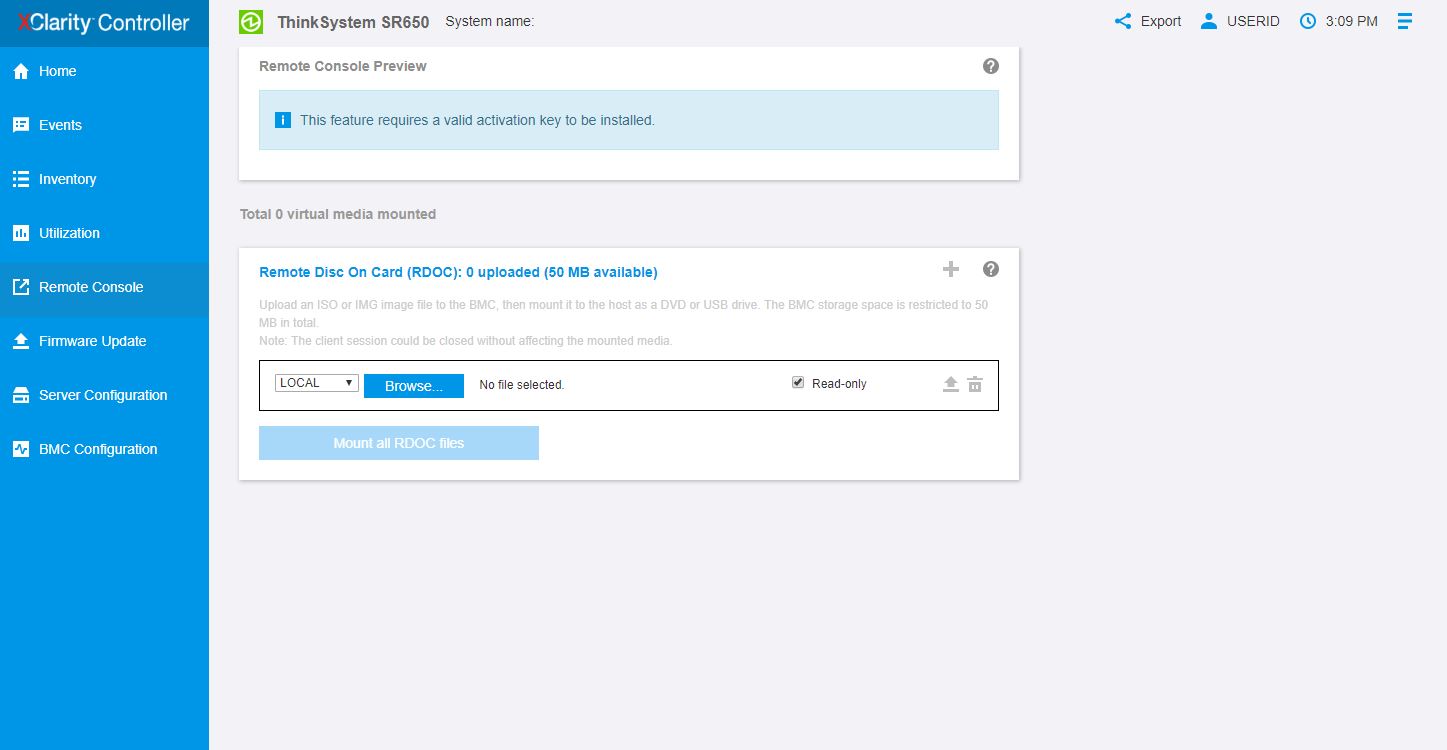Image resolution: width=1447 pixels, height=750 pixels.
Task: Open help for Remote Disc On Card
Action: (x=991, y=269)
